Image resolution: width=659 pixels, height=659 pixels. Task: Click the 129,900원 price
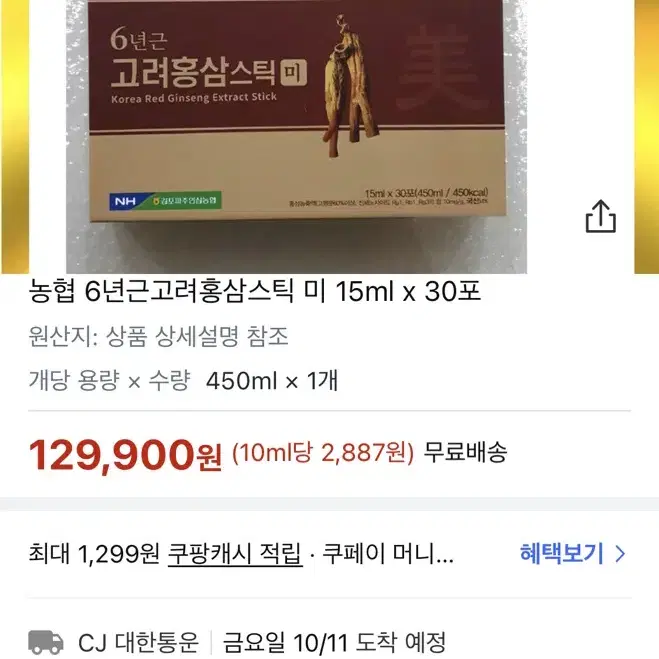[x=125, y=456]
